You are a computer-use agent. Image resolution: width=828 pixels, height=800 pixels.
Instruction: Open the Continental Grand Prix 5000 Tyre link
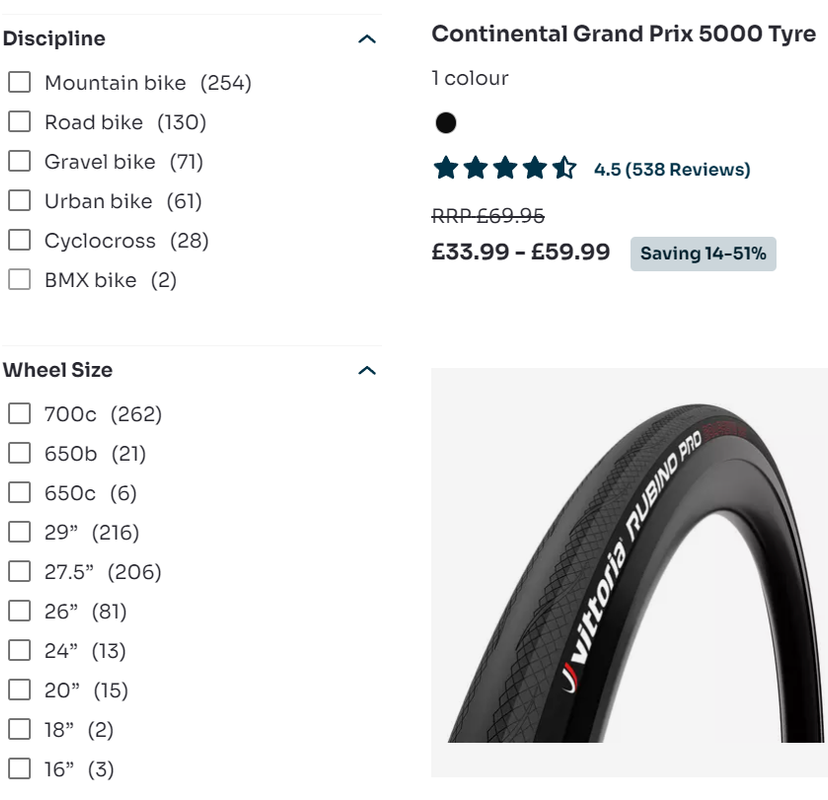[623, 34]
